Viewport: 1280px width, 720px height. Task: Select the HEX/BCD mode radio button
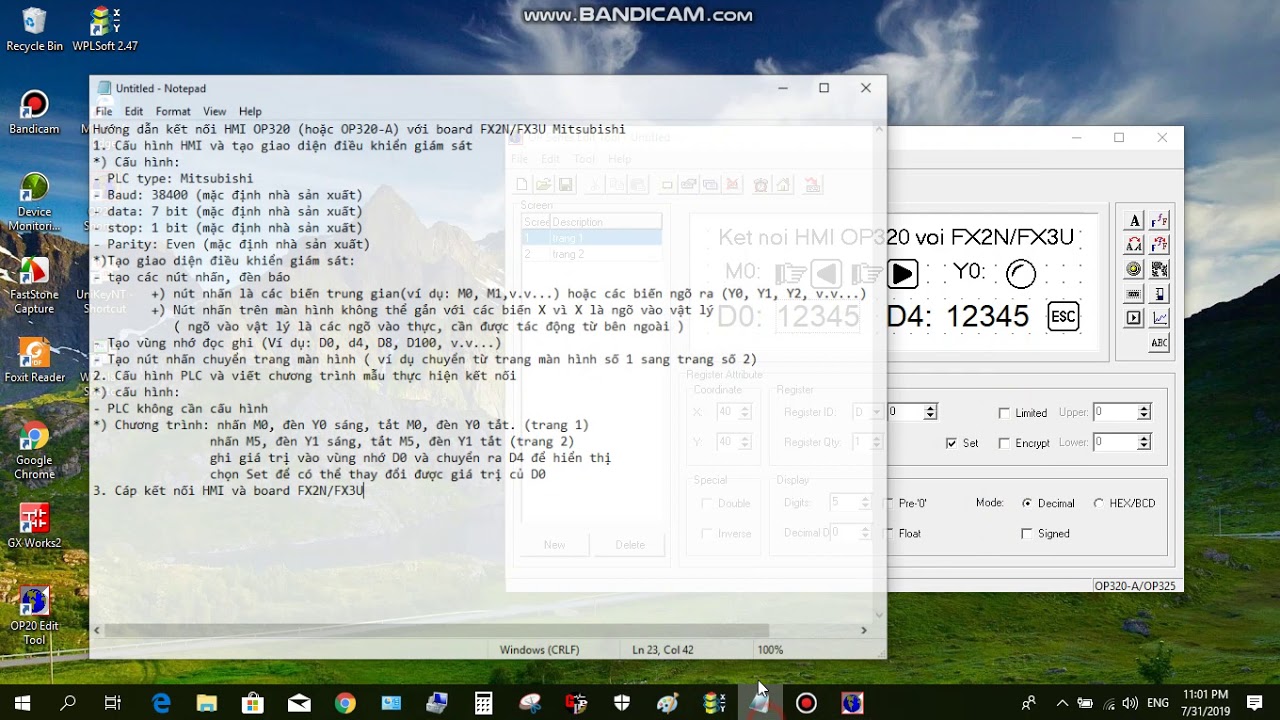click(x=1099, y=504)
